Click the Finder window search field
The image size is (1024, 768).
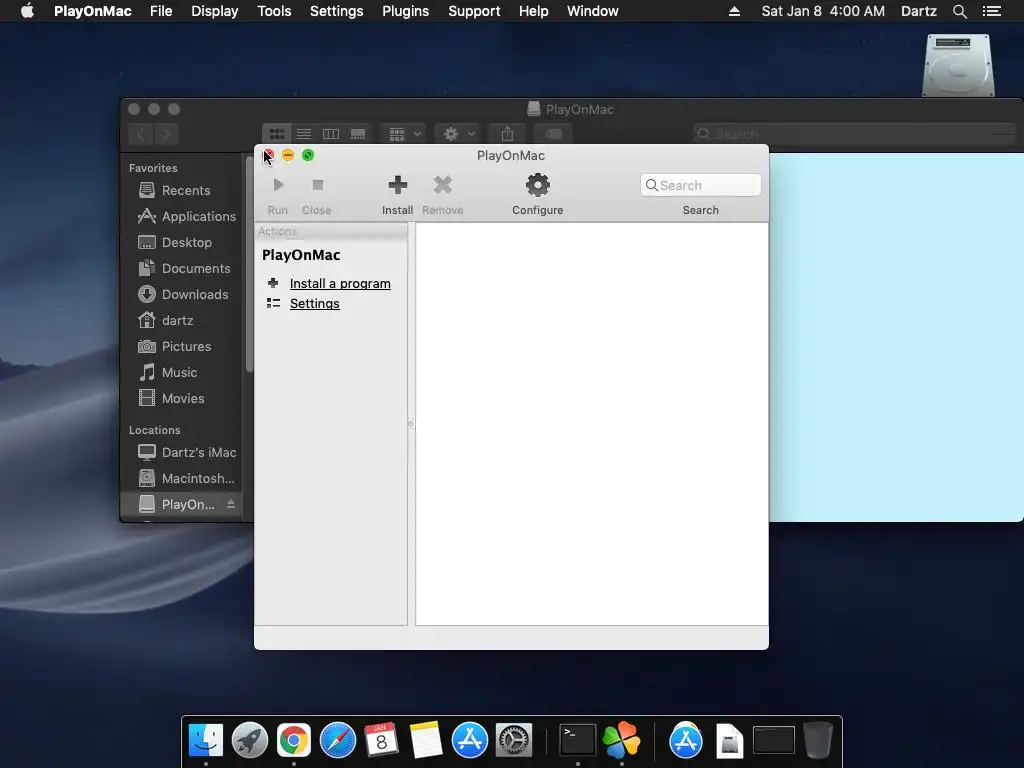(x=856, y=135)
